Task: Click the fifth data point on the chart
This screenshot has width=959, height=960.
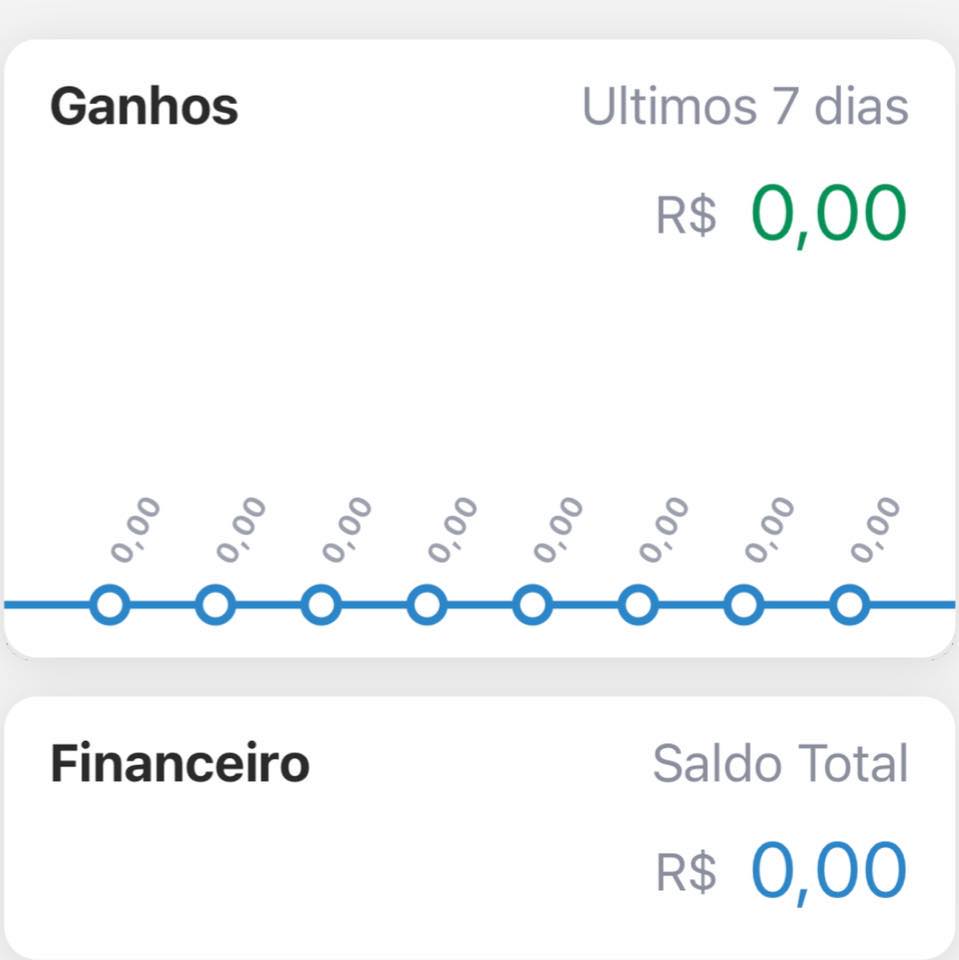Action: (532, 605)
